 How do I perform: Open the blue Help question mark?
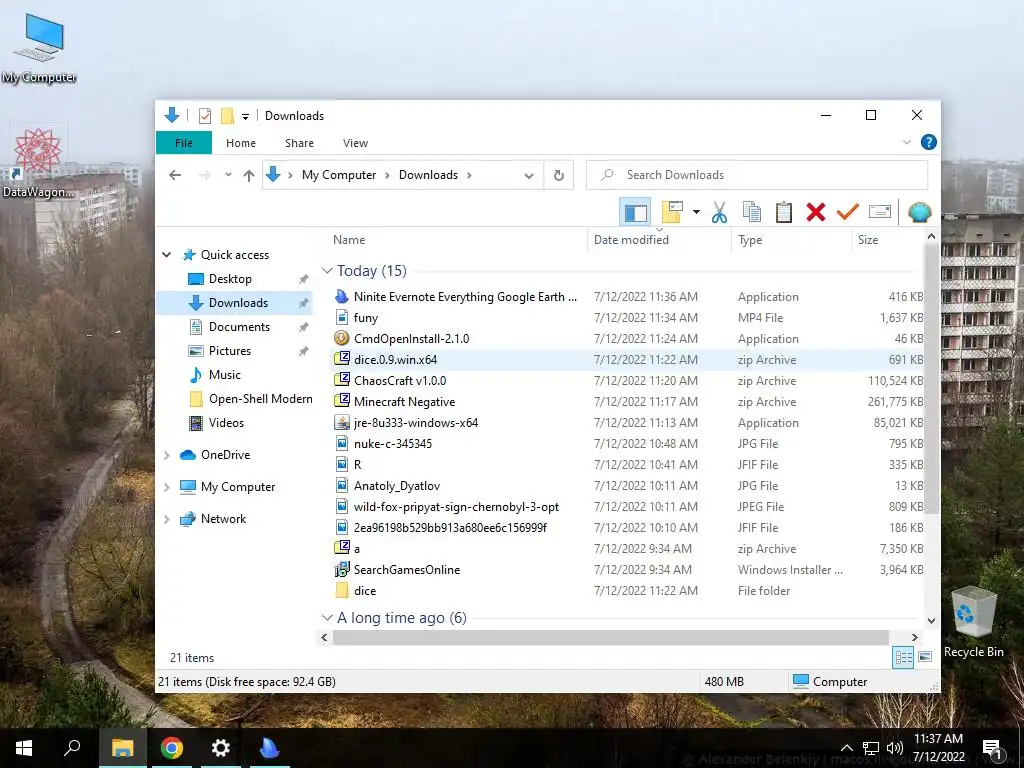(x=928, y=142)
